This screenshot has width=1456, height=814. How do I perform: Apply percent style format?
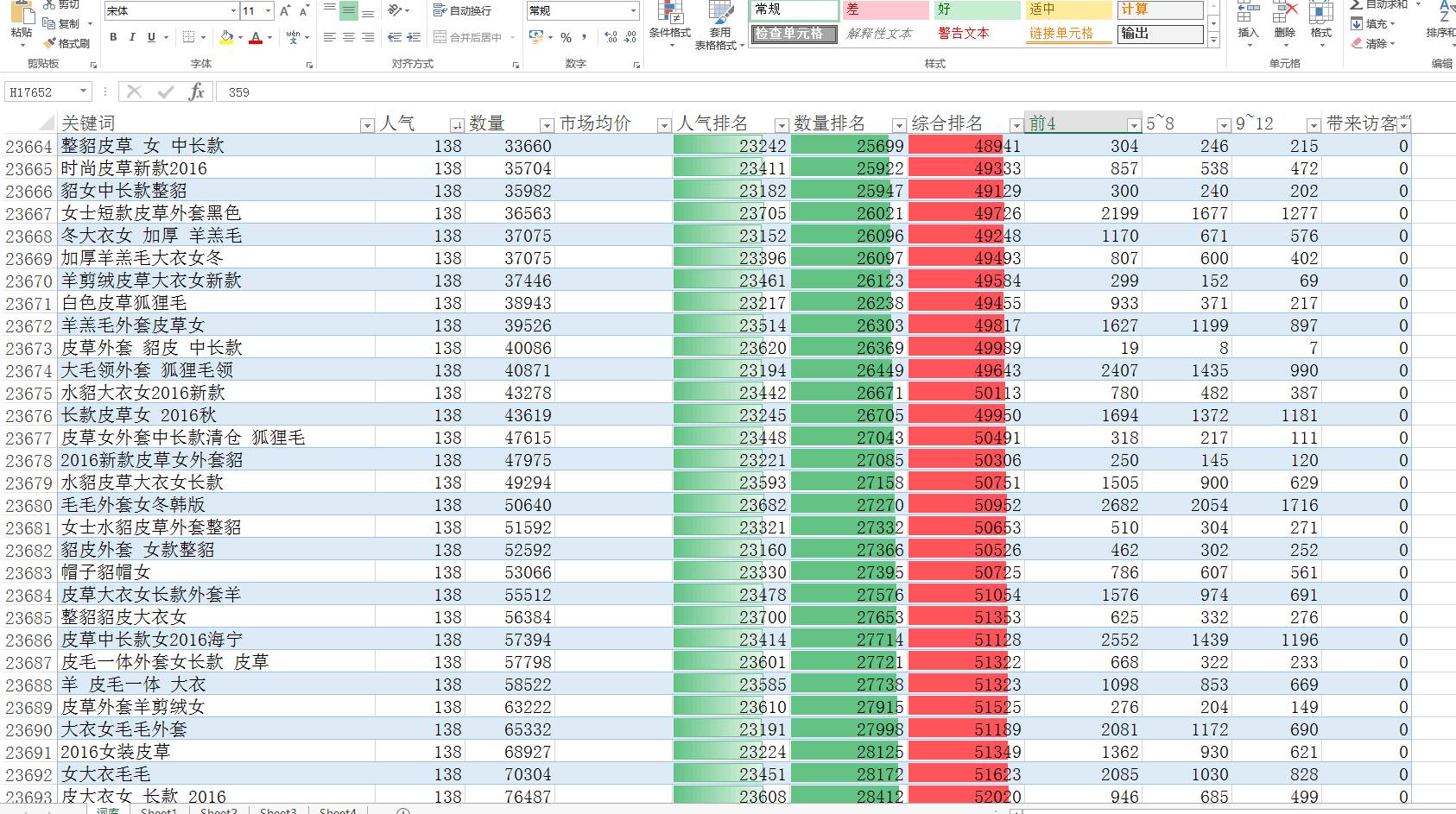coord(566,38)
